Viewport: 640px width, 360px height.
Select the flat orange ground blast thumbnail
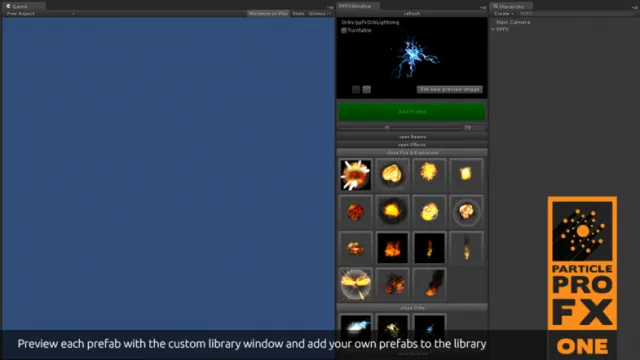[356, 248]
